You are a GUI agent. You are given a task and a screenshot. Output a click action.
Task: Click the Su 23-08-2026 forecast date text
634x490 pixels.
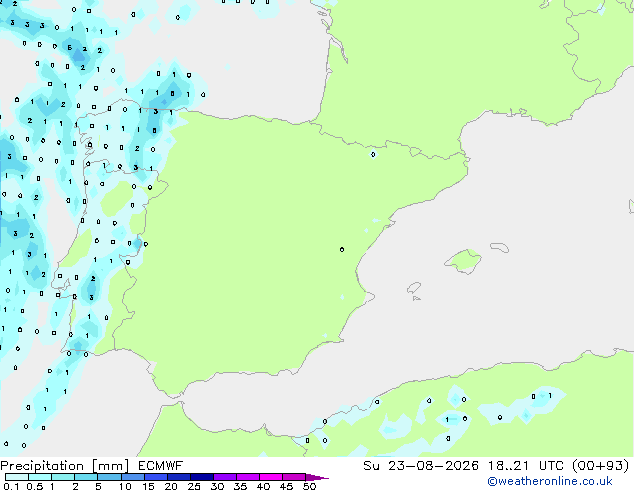tap(421, 466)
